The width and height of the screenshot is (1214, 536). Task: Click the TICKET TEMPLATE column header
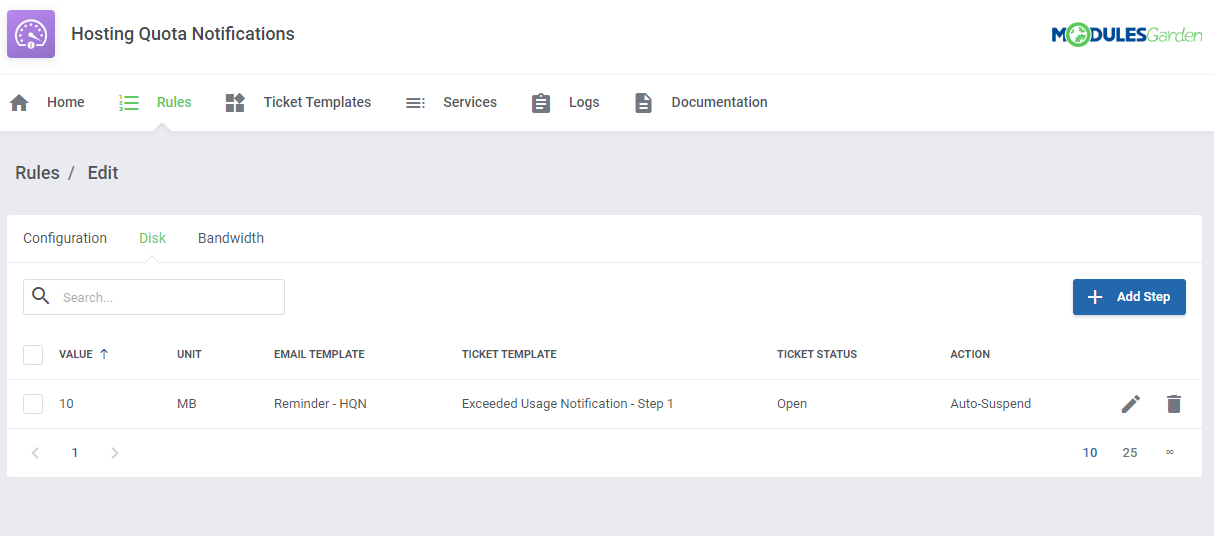(x=509, y=354)
